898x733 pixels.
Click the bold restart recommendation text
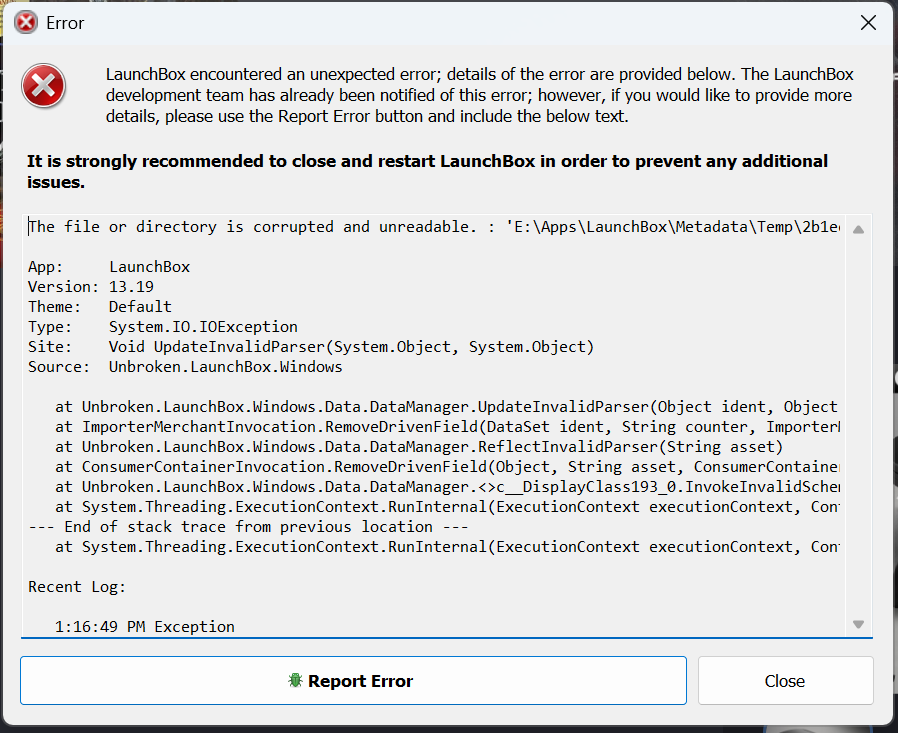coord(427,171)
